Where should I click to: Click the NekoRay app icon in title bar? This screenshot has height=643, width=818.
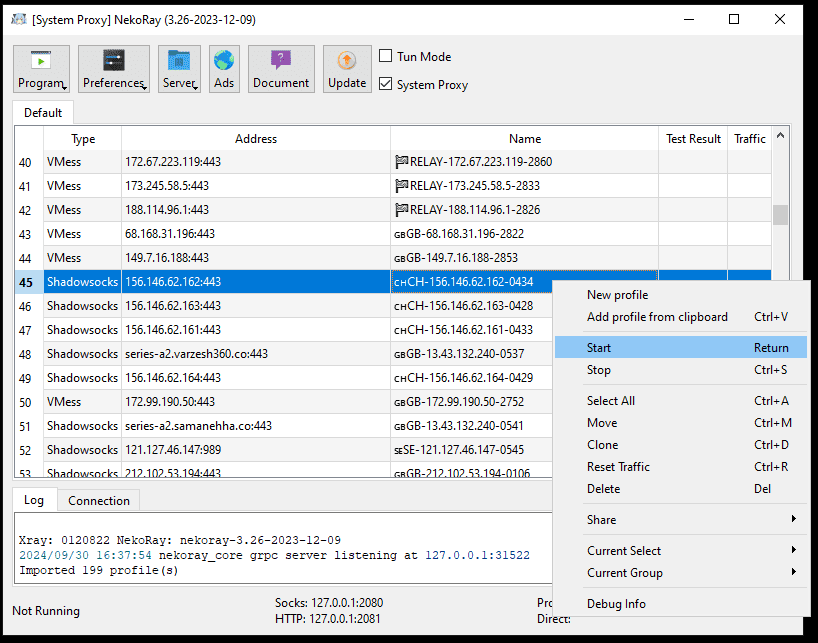(x=19, y=20)
